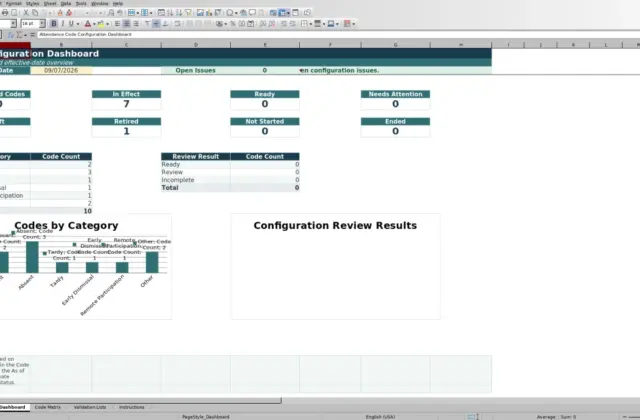The width and height of the screenshot is (640, 420).
Task: Open the Freeze Rows and Columns dropdown arrow
Action: (x=288, y=13)
